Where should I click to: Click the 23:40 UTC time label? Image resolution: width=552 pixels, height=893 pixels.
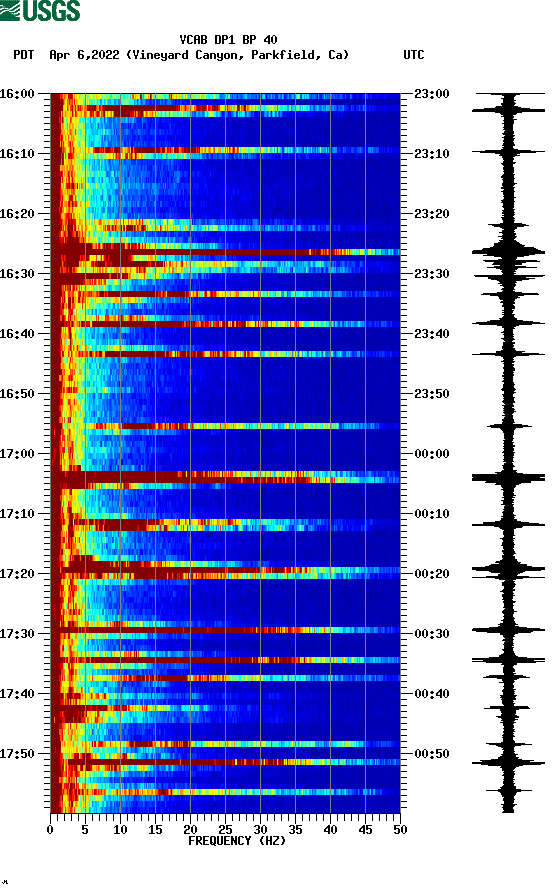(432, 334)
